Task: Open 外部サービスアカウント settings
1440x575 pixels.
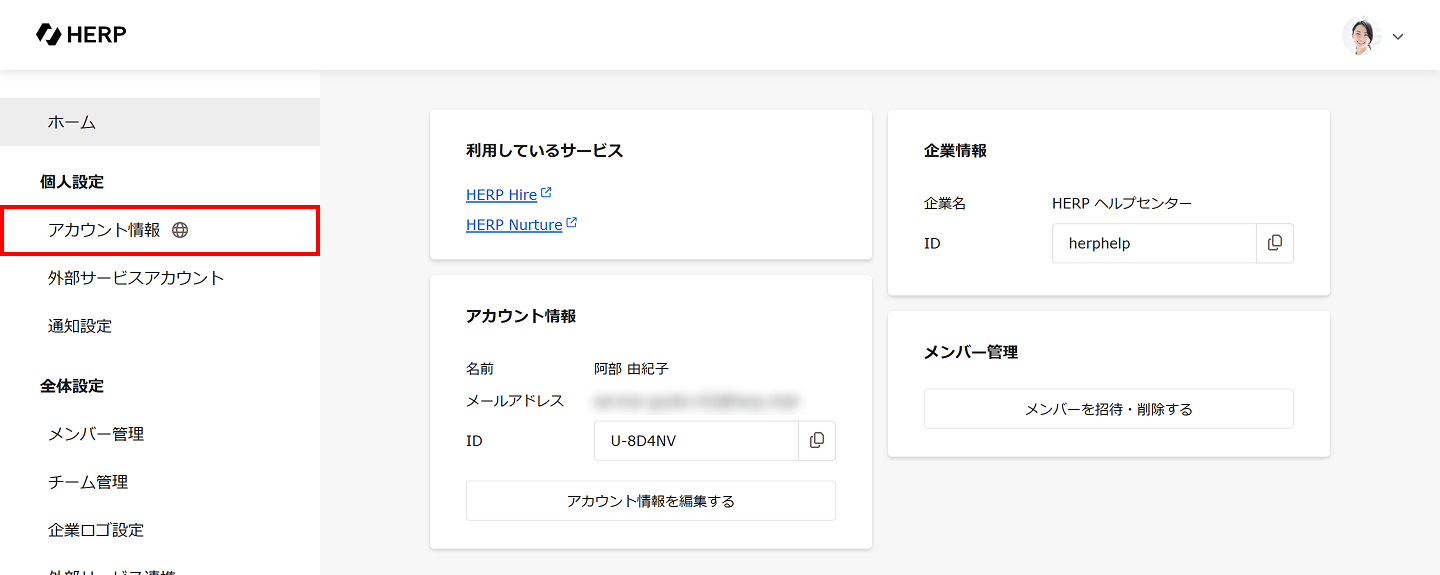Action: [x=136, y=278]
